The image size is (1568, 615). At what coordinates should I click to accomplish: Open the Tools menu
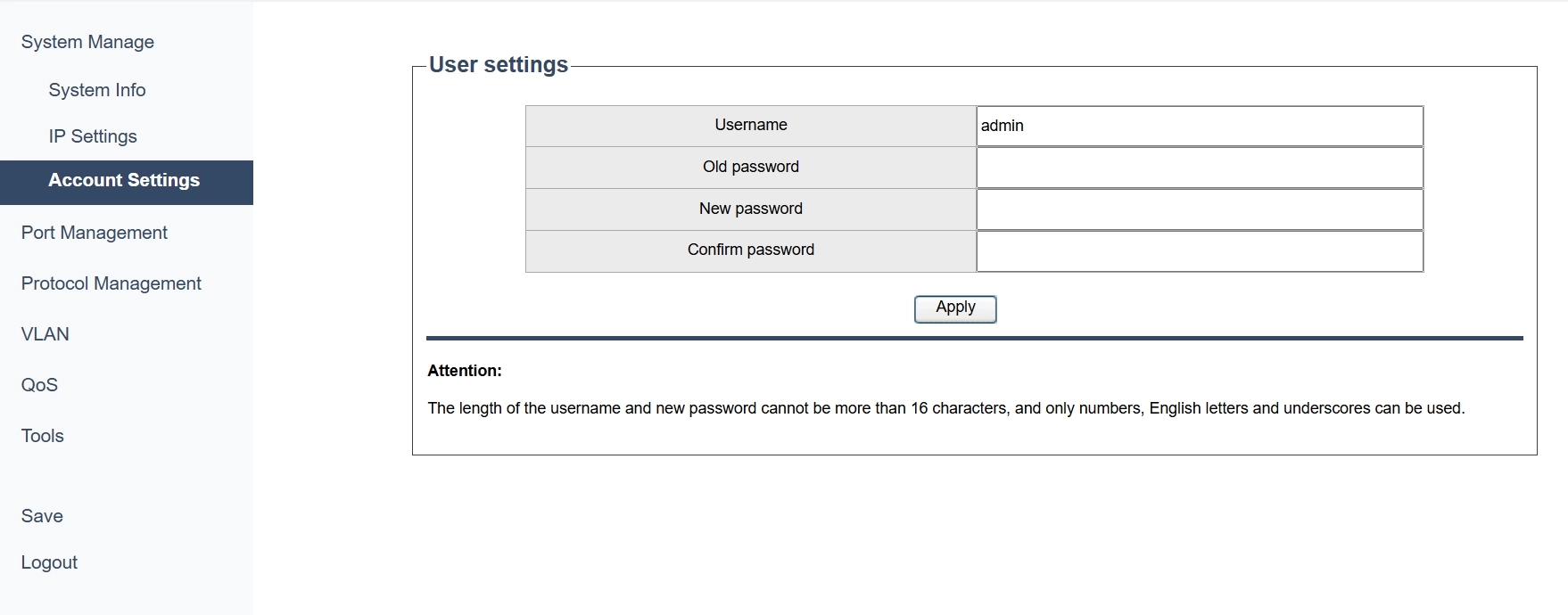tap(43, 436)
